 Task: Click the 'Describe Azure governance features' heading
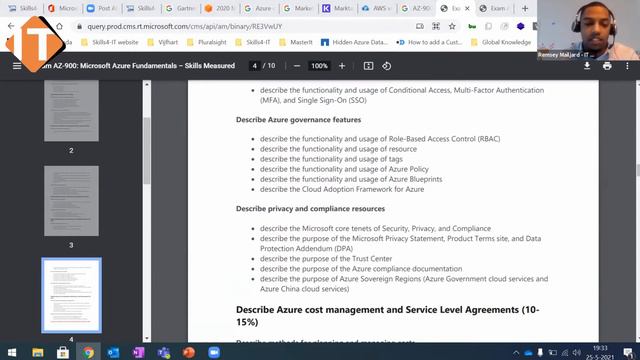[x=298, y=120]
